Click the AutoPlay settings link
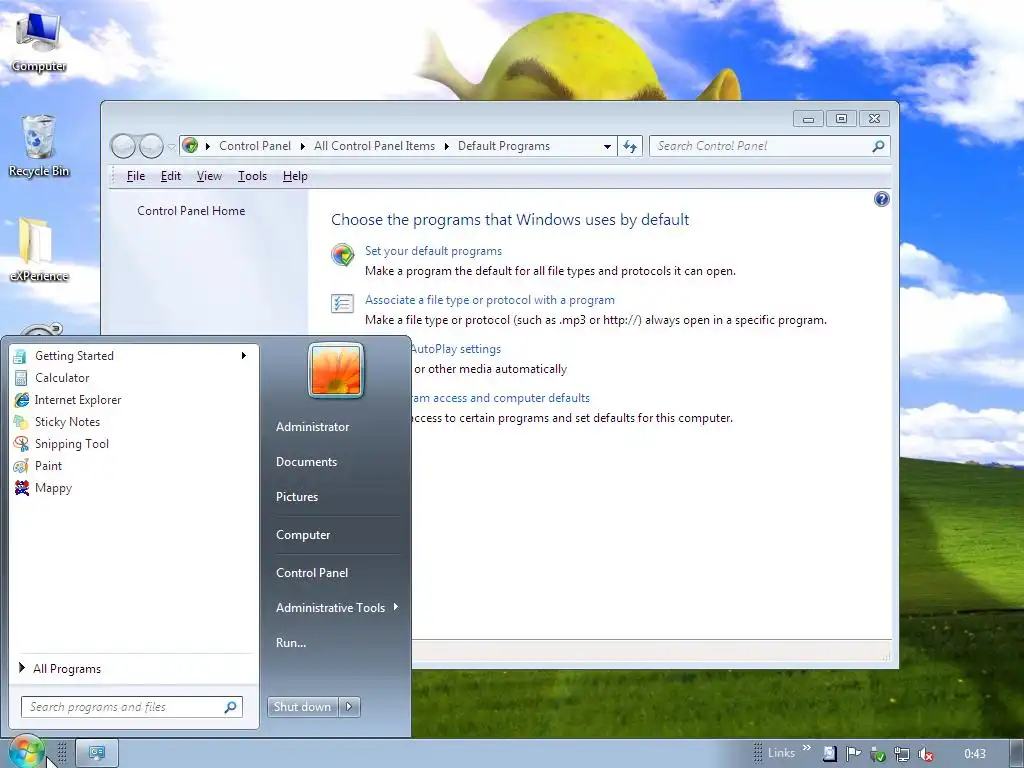1024x768 pixels. [455, 349]
